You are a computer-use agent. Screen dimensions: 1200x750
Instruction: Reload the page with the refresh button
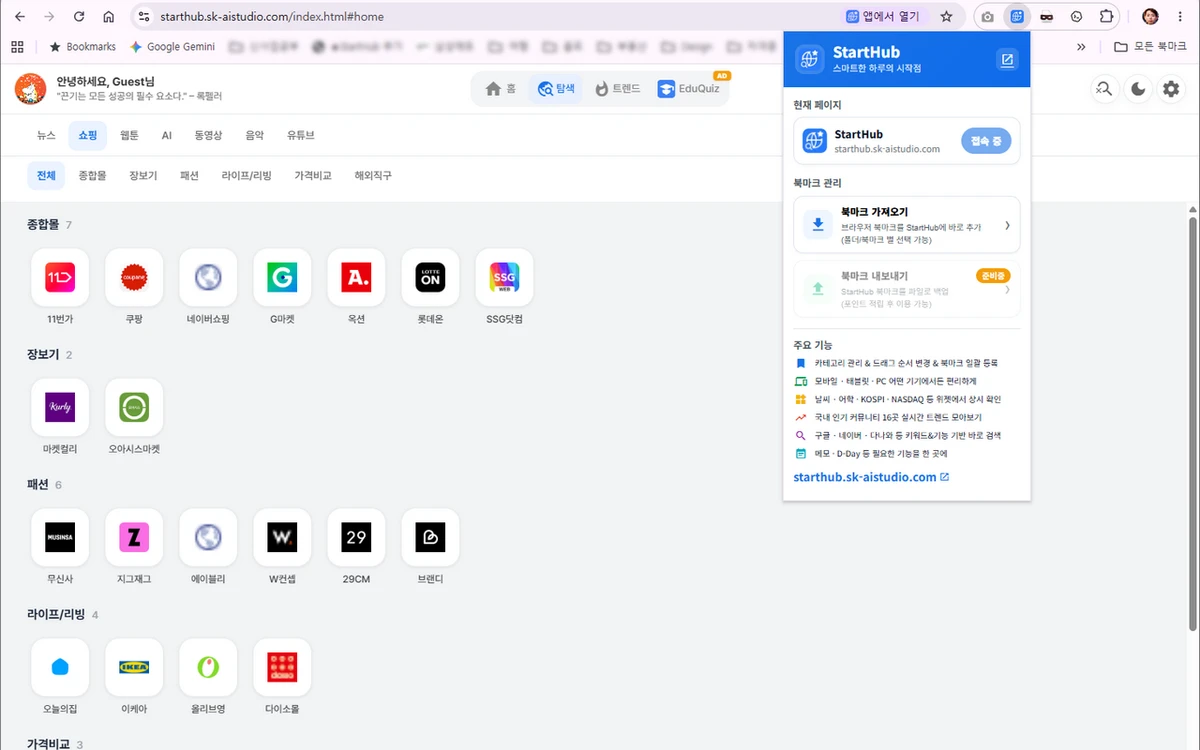coord(77,17)
